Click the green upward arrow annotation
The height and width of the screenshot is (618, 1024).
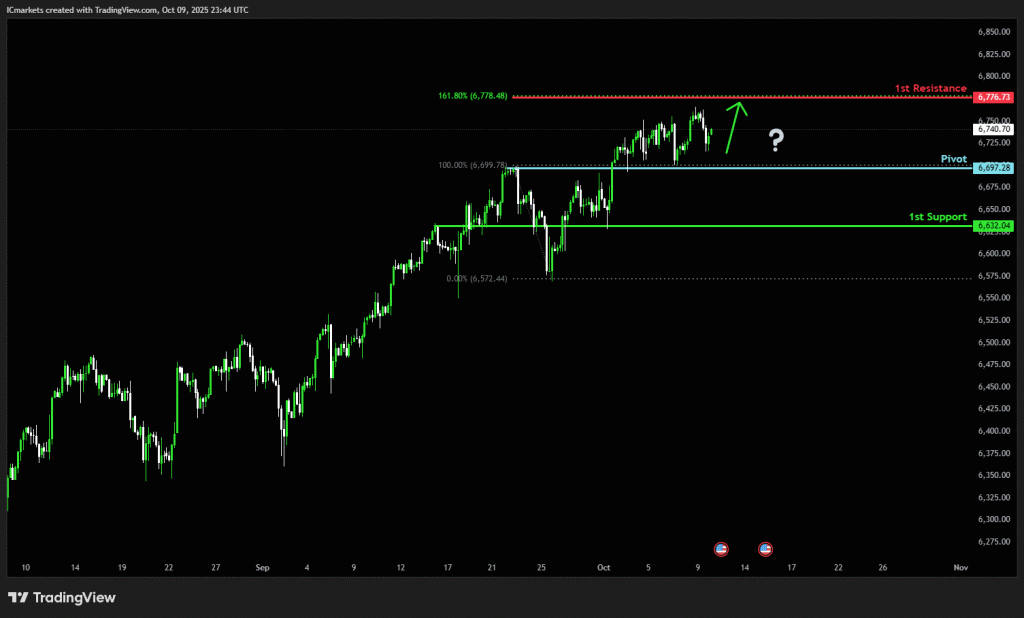[734, 126]
